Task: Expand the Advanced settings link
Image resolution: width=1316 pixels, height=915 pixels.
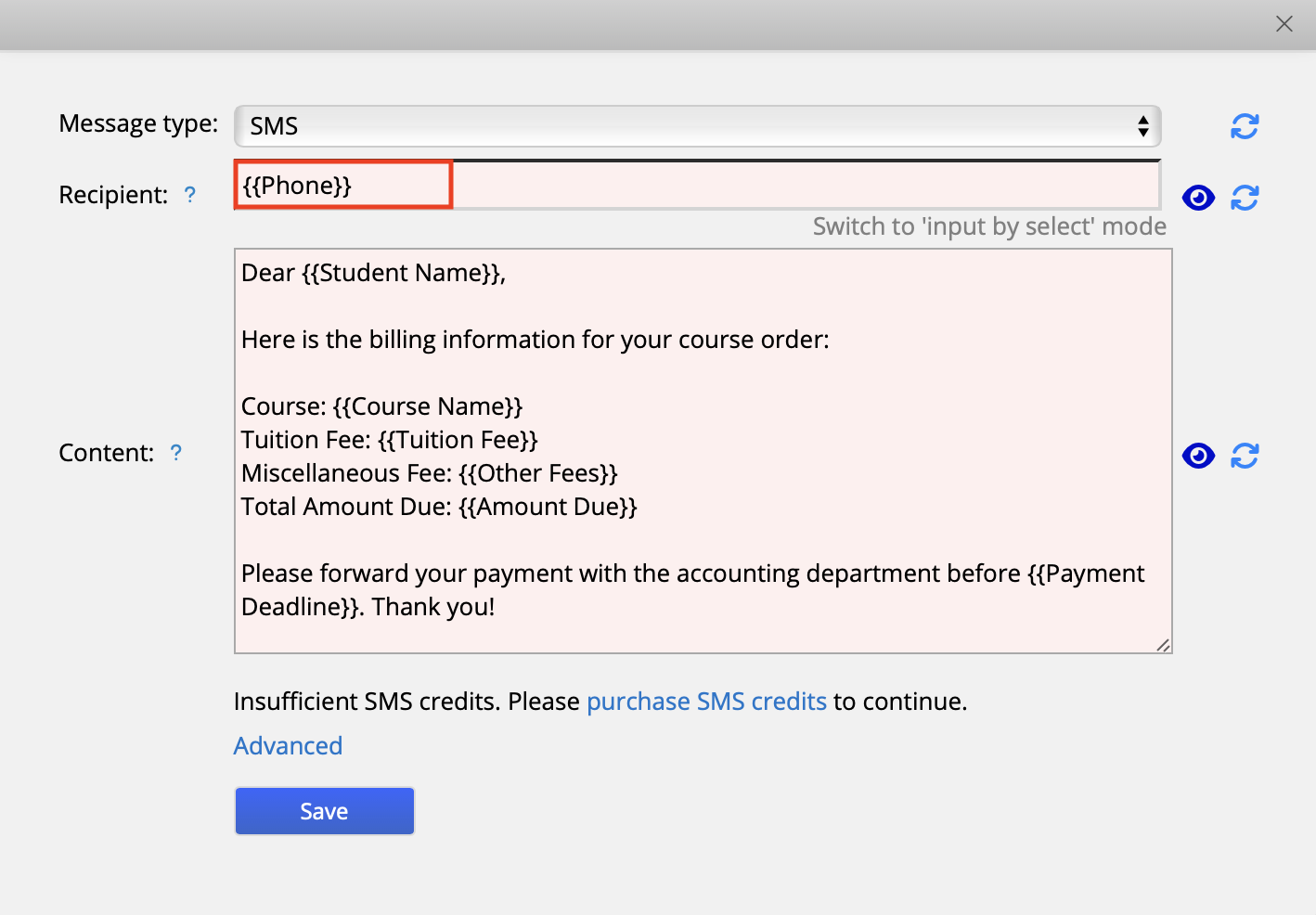Action: [x=288, y=746]
